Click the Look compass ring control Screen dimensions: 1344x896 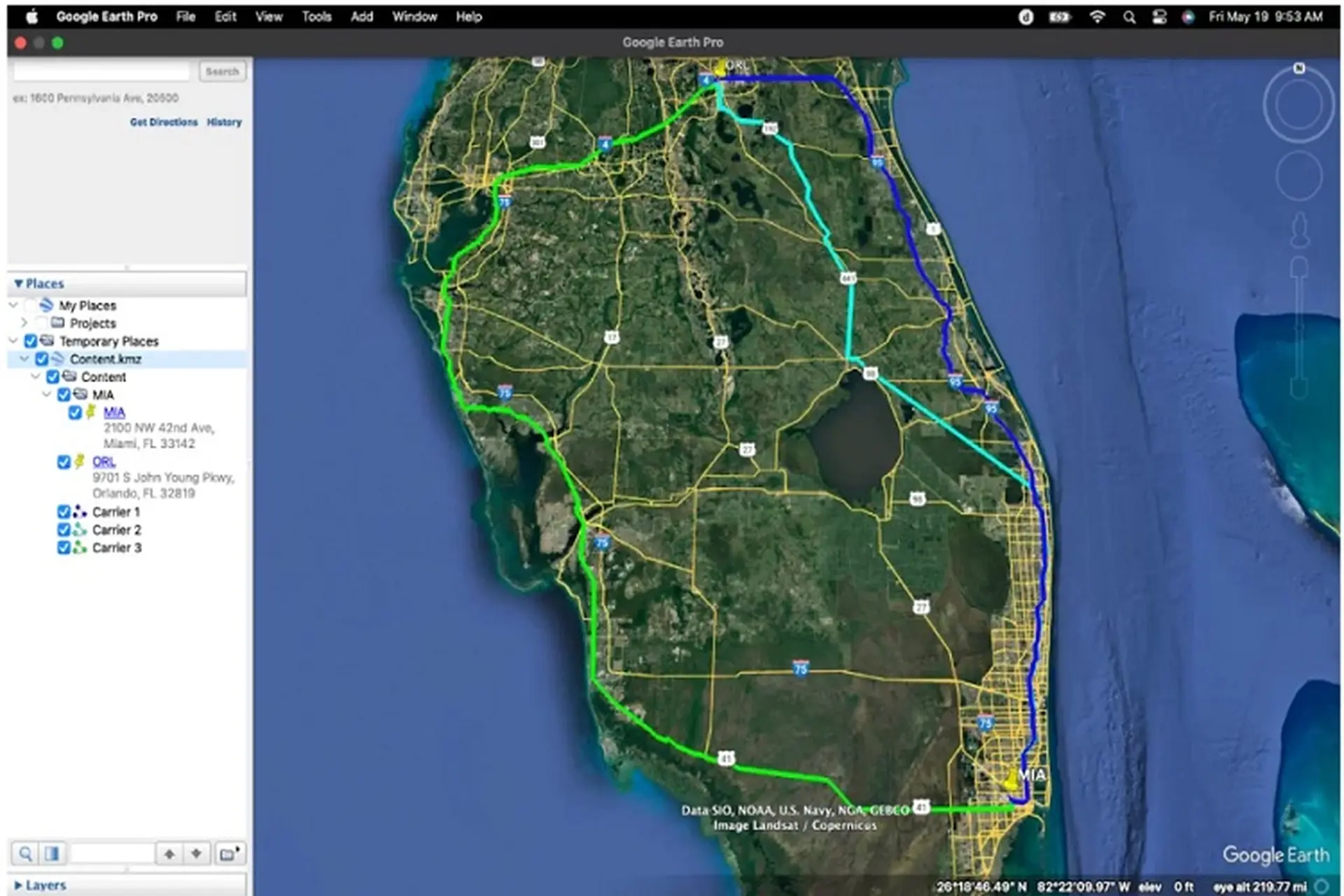click(1298, 105)
